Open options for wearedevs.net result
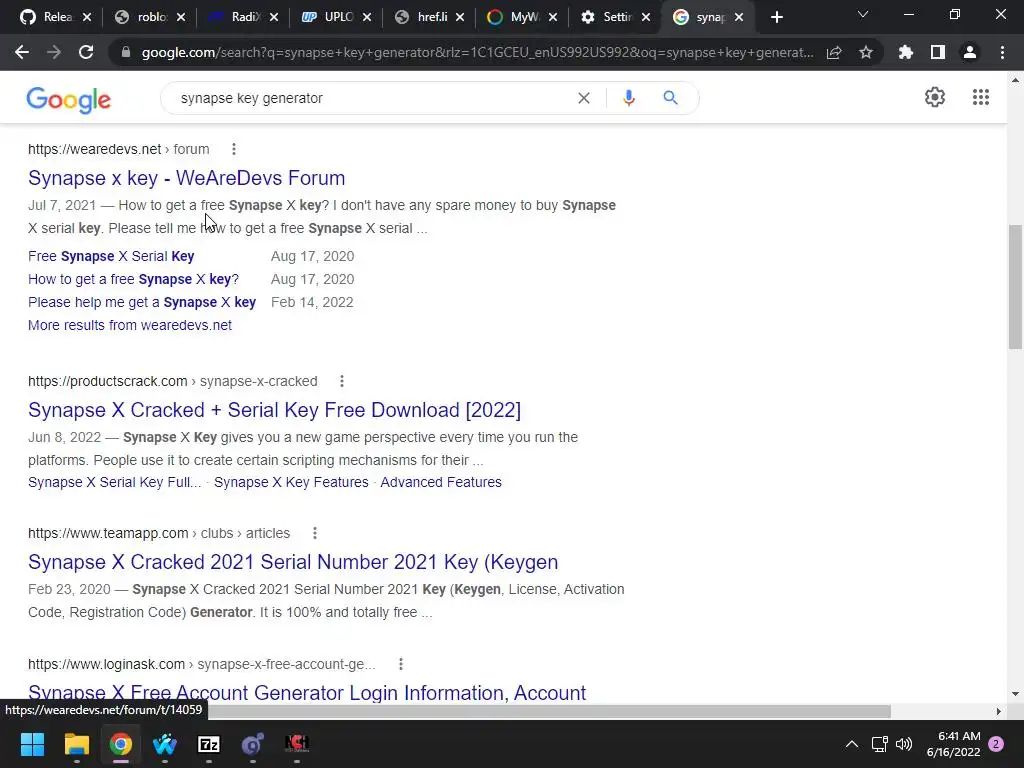The image size is (1024, 768). (234, 149)
